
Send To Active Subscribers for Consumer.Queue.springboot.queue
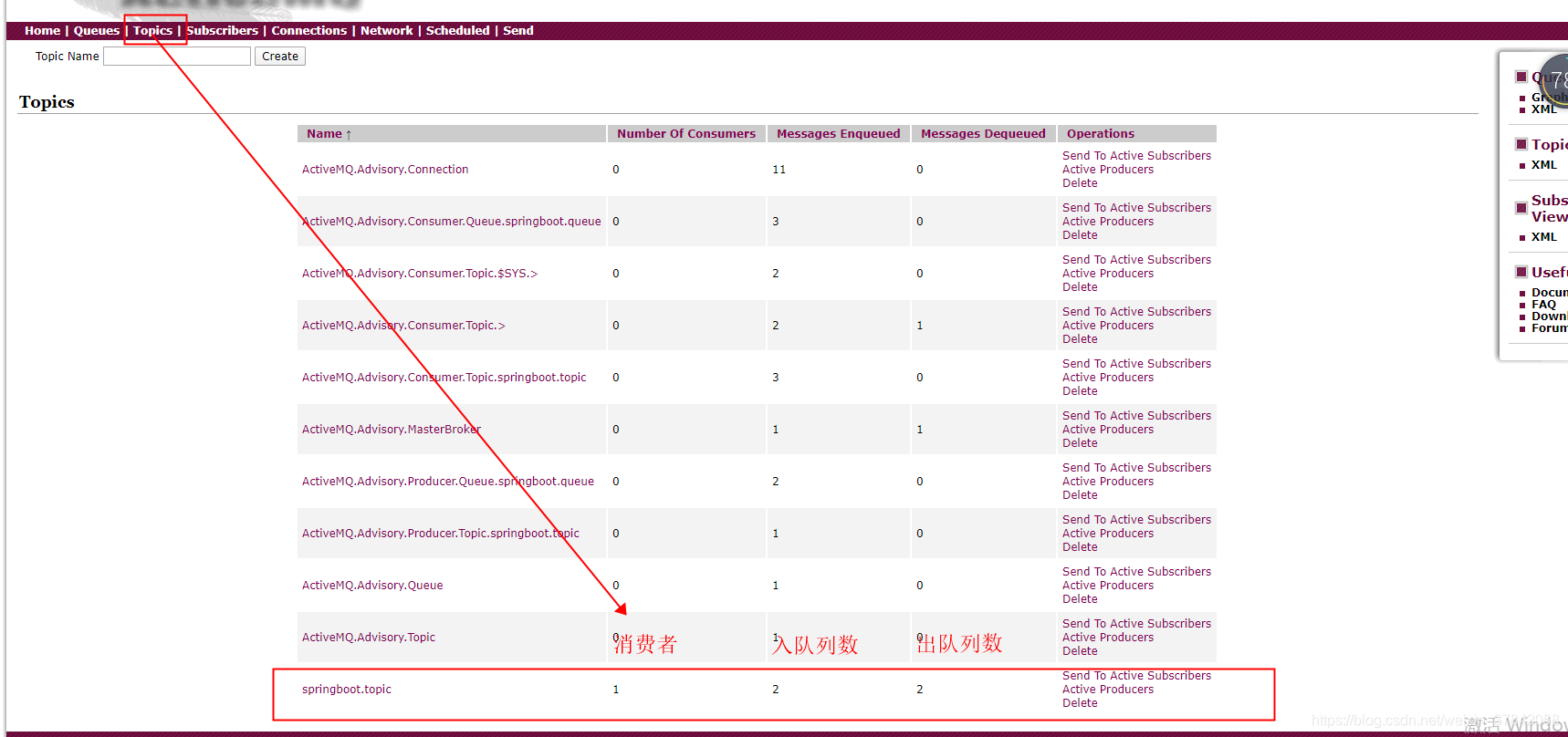pos(1136,208)
